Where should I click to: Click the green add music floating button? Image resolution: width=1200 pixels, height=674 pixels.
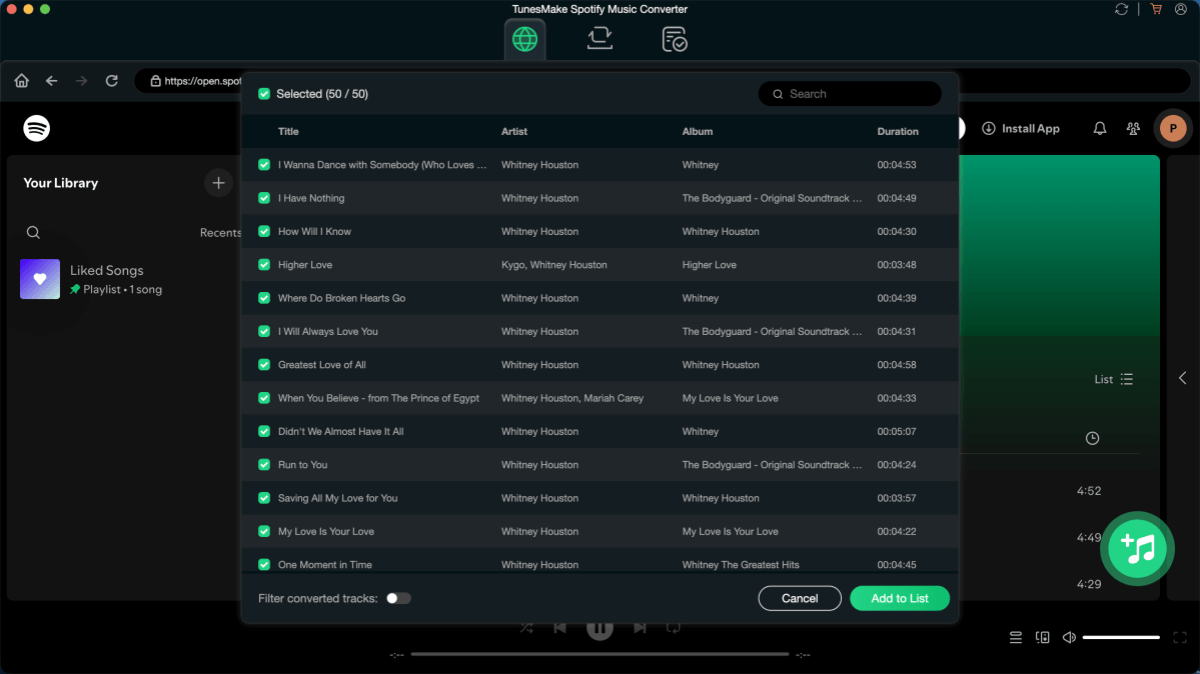pos(1138,547)
